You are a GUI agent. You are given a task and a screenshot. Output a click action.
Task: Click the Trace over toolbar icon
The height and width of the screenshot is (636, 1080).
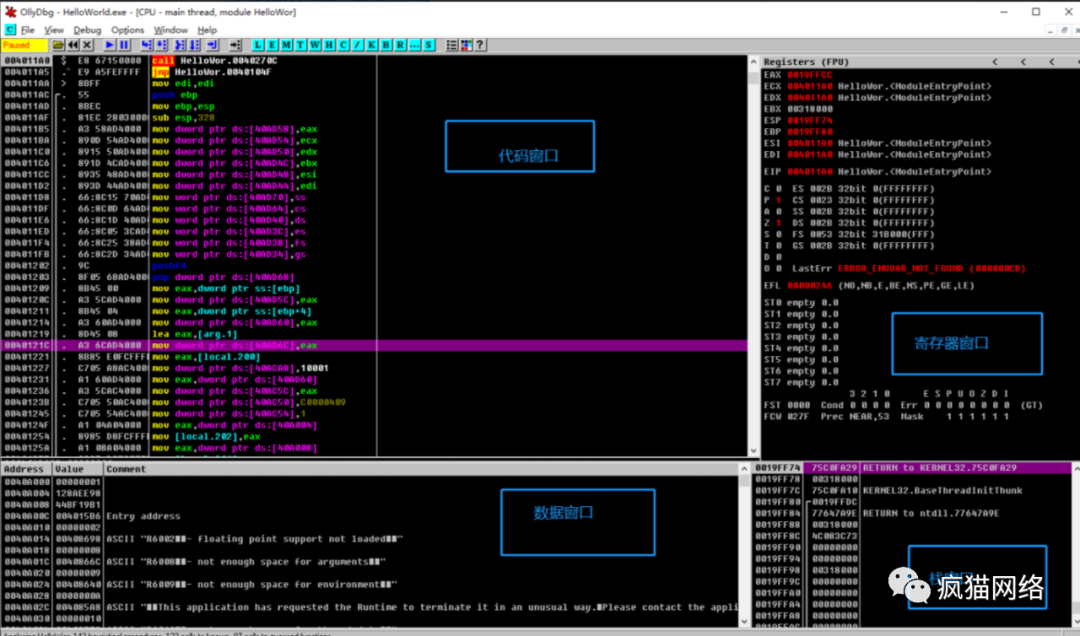194,45
